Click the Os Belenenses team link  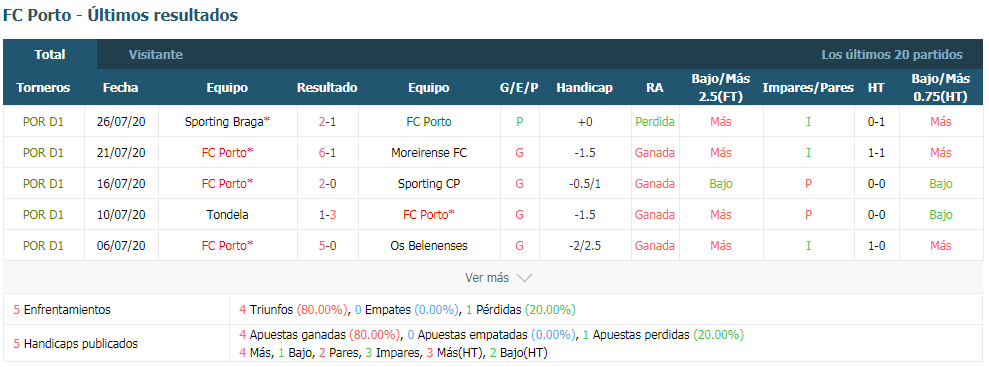[429, 245]
